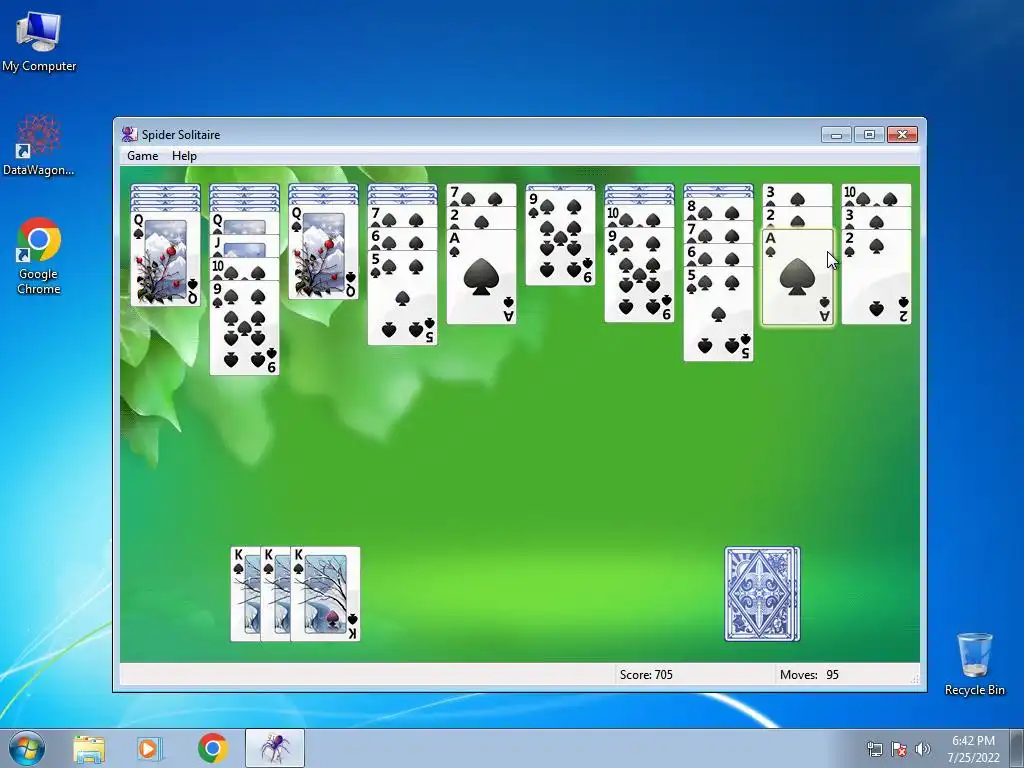Click the 3 of spades in ninth column
Screen dimensions: 1024x768
pyautogui.click(x=797, y=195)
